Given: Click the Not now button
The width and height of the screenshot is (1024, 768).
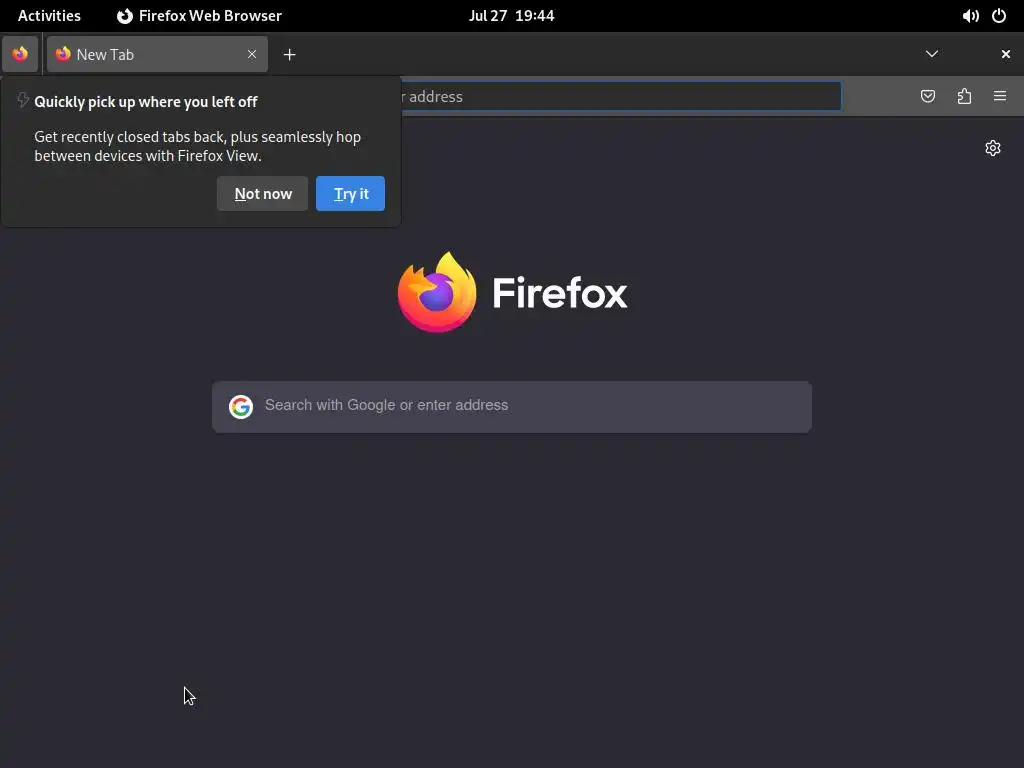Looking at the screenshot, I should [263, 194].
